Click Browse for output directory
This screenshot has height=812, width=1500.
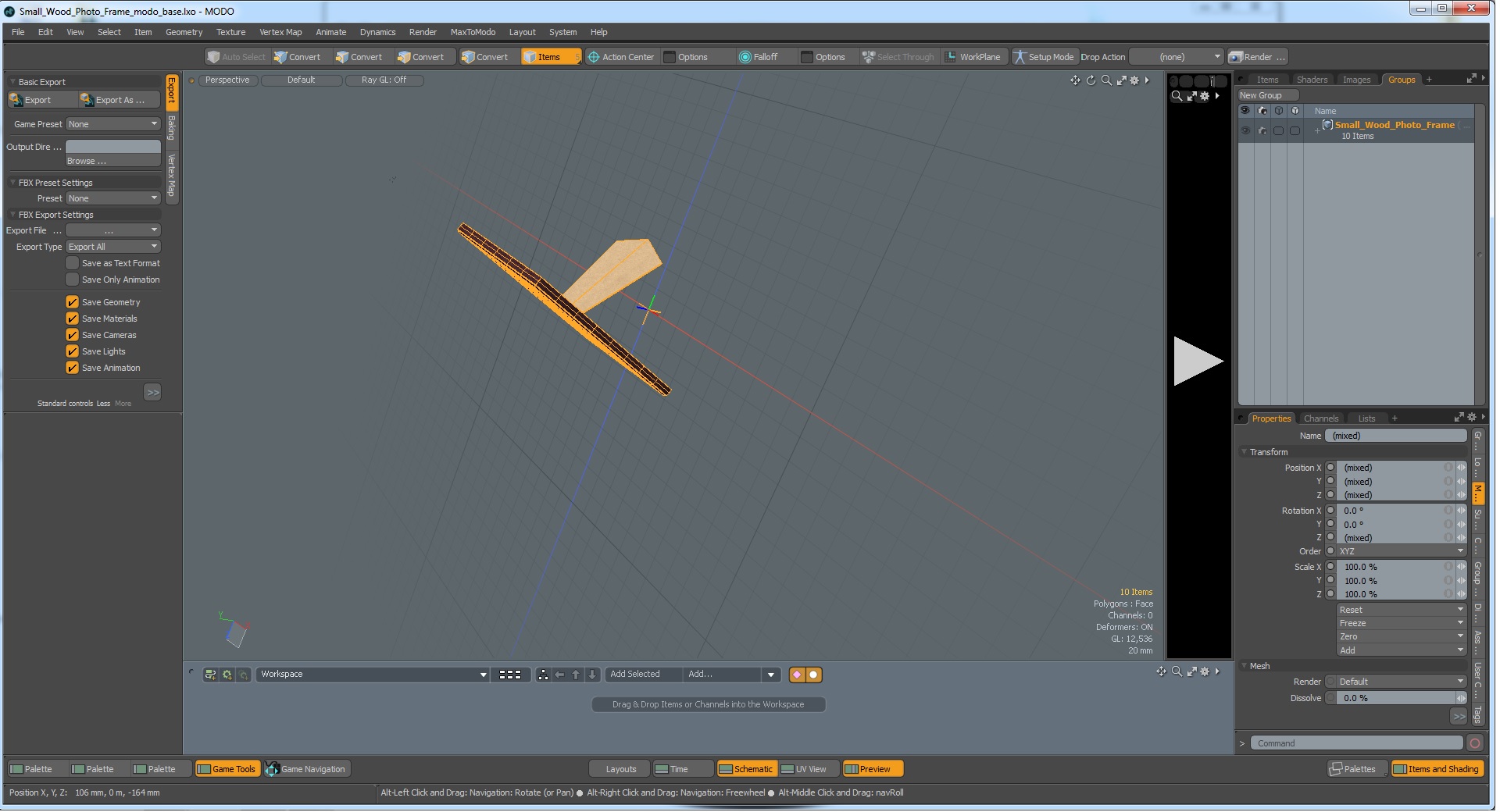pos(113,161)
